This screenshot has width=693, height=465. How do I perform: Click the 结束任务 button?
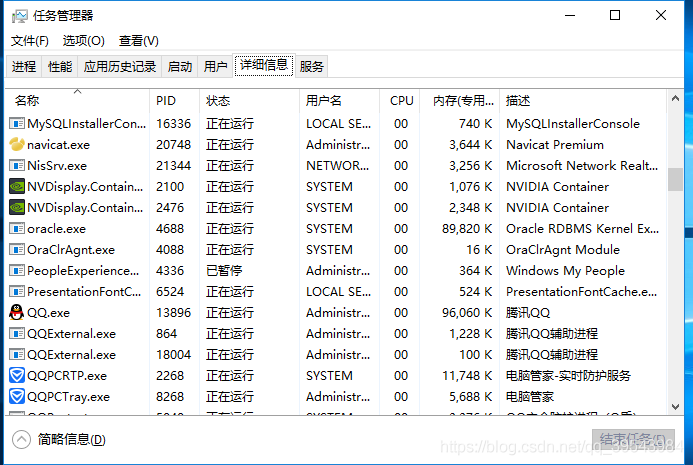[x=633, y=439]
